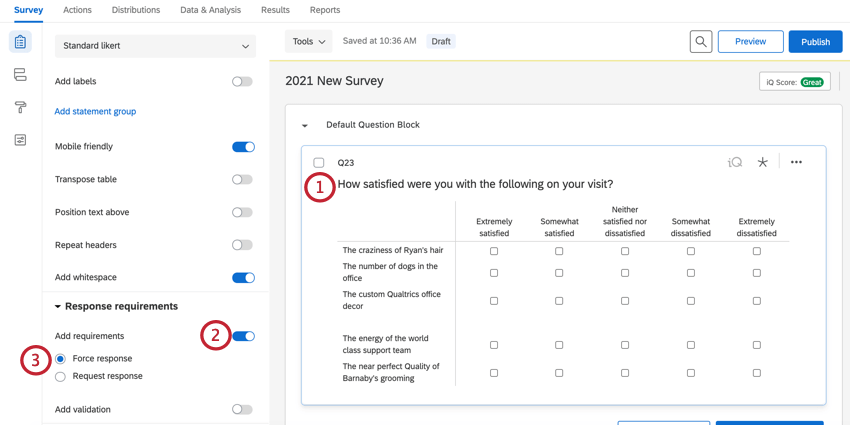Click the asterisk icon on Q23
850x425 pixels.
point(762,162)
